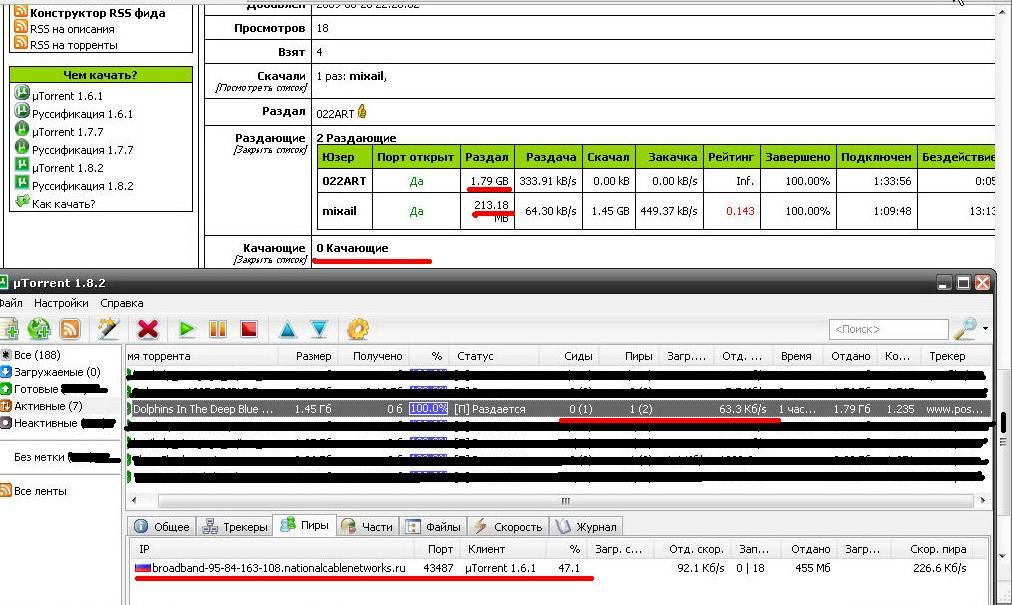Screen dimensions: 1012x605
Task: Sort torrents by the Размер column header
Action: click(x=313, y=356)
